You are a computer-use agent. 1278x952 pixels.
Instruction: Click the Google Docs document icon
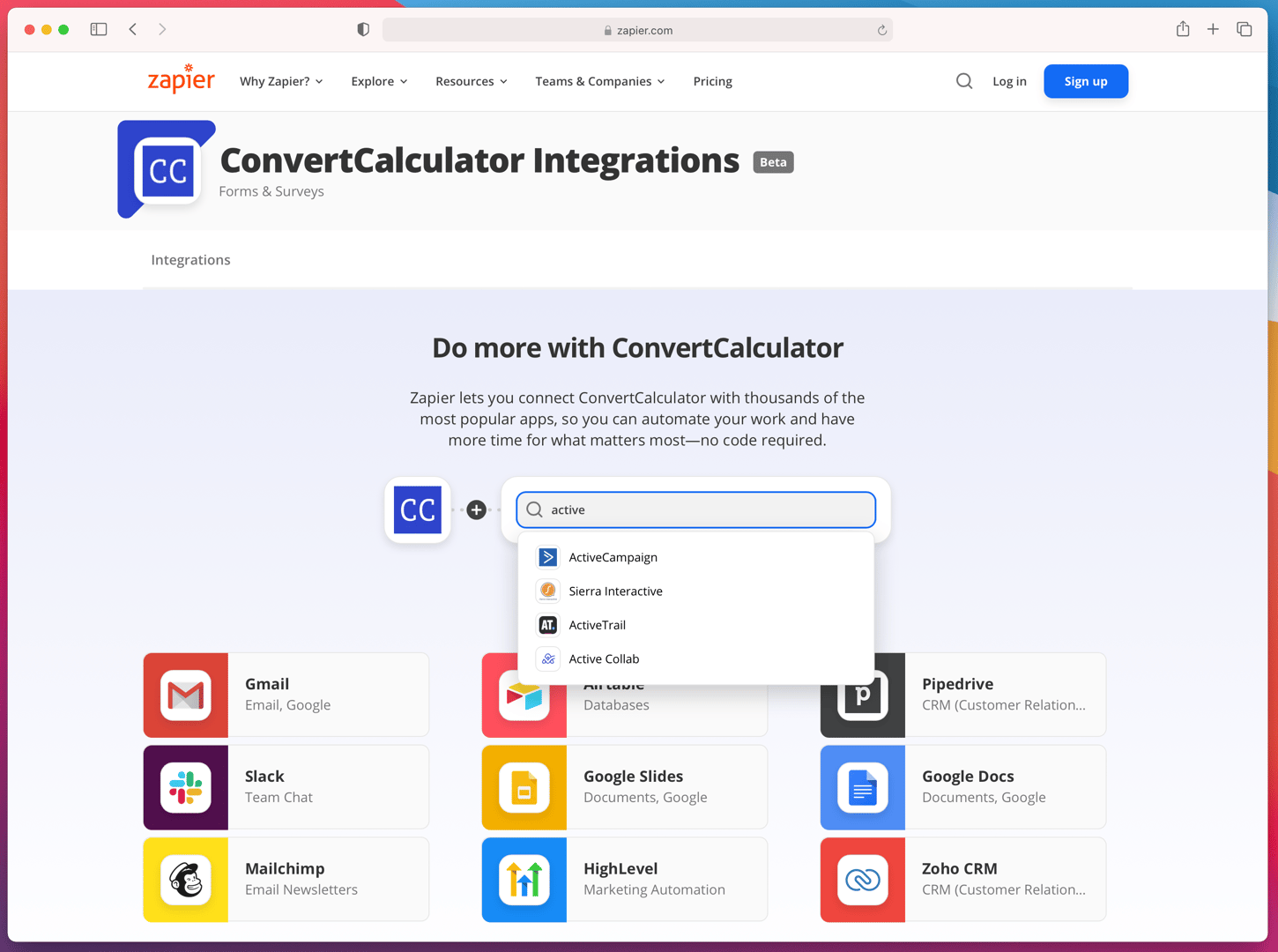863,787
